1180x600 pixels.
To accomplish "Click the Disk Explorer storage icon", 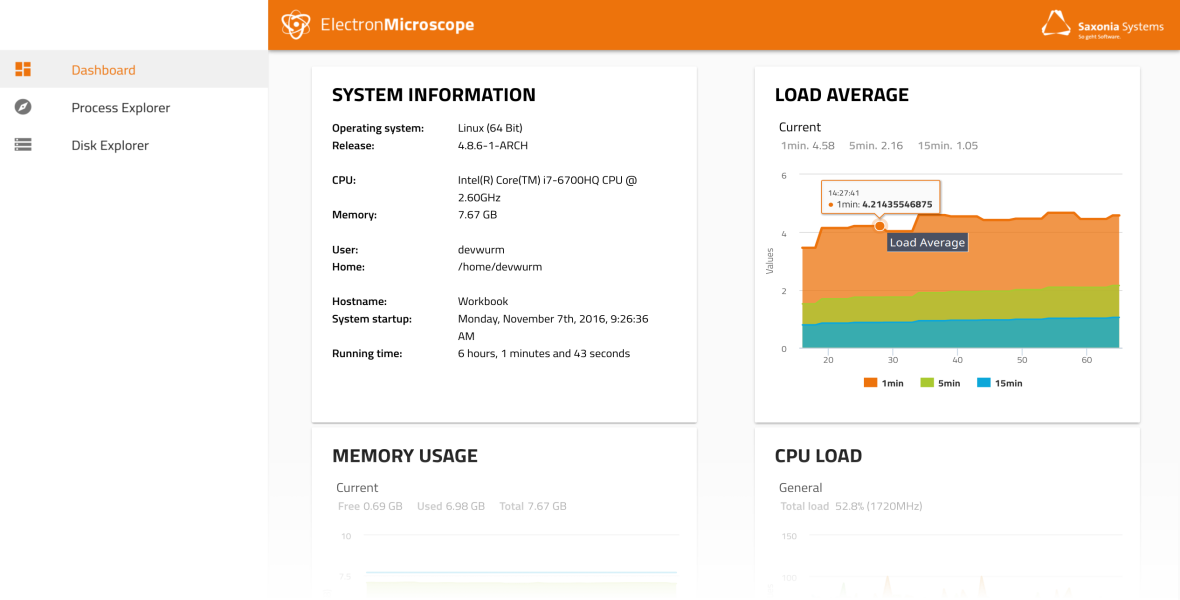I will coord(23,145).
